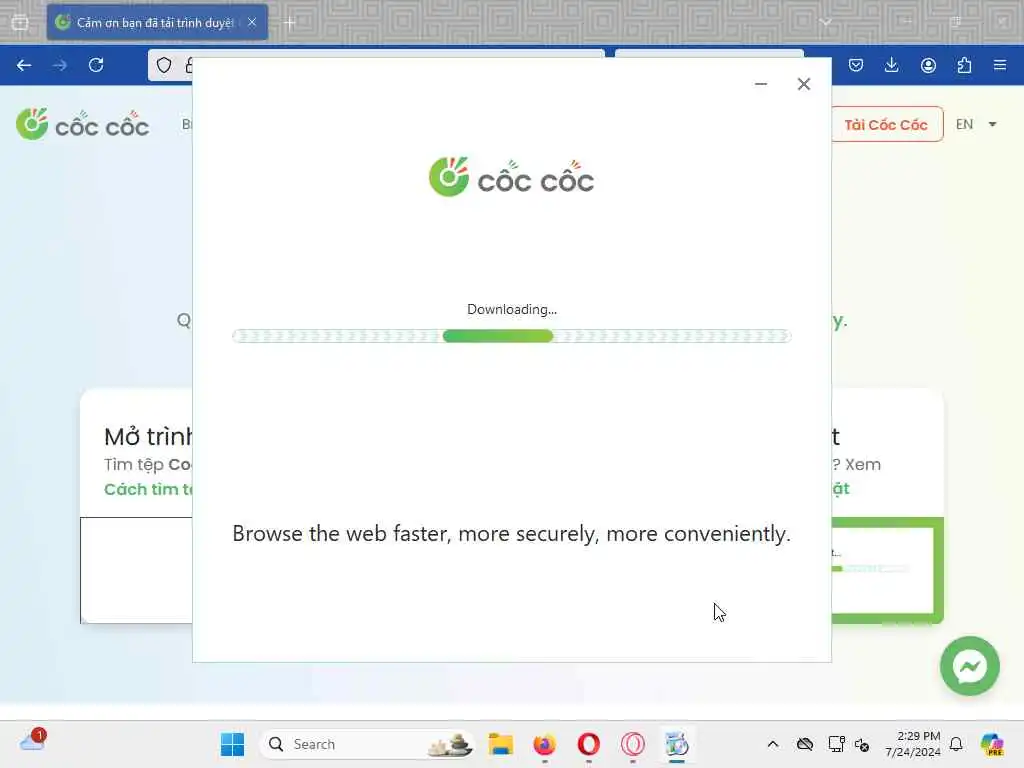
Task: Switch to Firefox in the taskbar
Action: (x=545, y=744)
